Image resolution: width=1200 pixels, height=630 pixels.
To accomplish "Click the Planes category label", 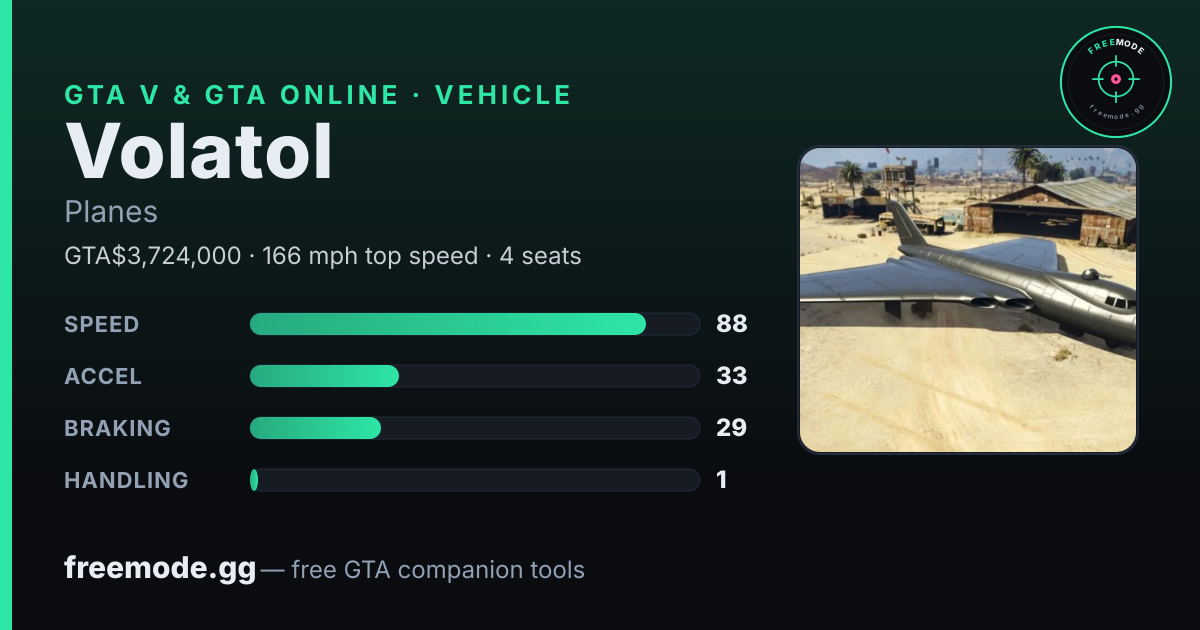I will point(111,212).
